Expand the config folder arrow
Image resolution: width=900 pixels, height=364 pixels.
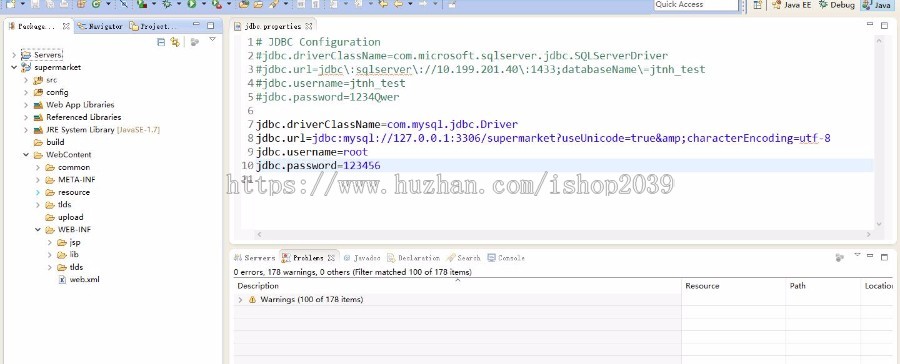(x=26, y=92)
